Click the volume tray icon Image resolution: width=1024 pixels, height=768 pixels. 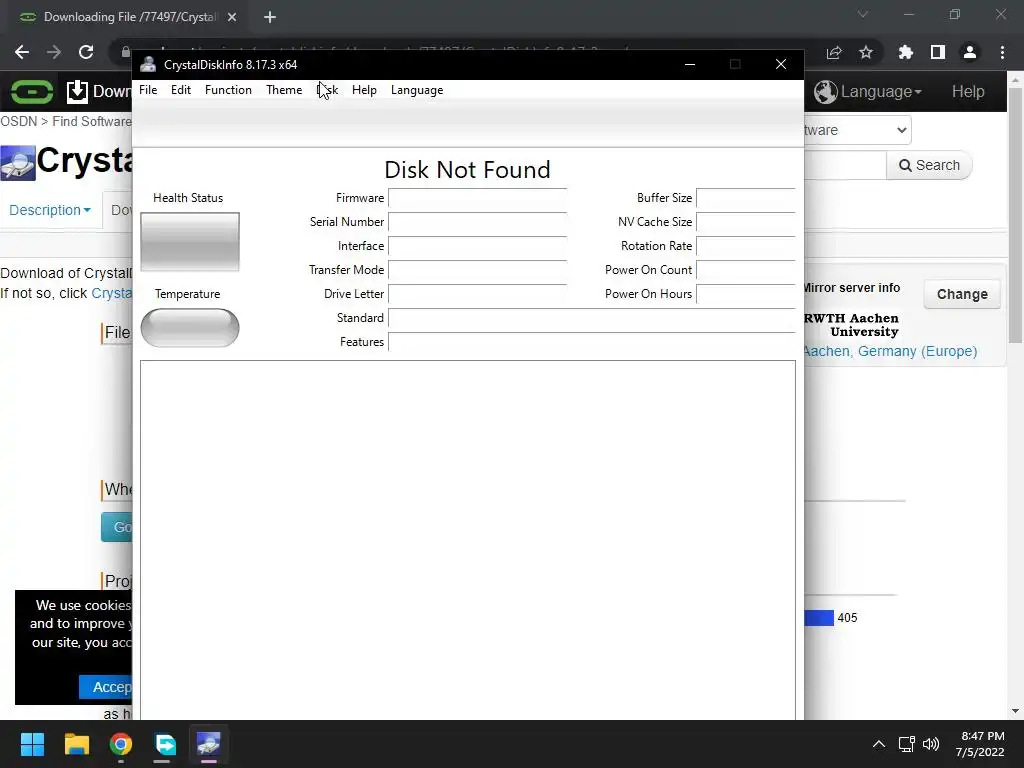pyautogui.click(x=931, y=744)
